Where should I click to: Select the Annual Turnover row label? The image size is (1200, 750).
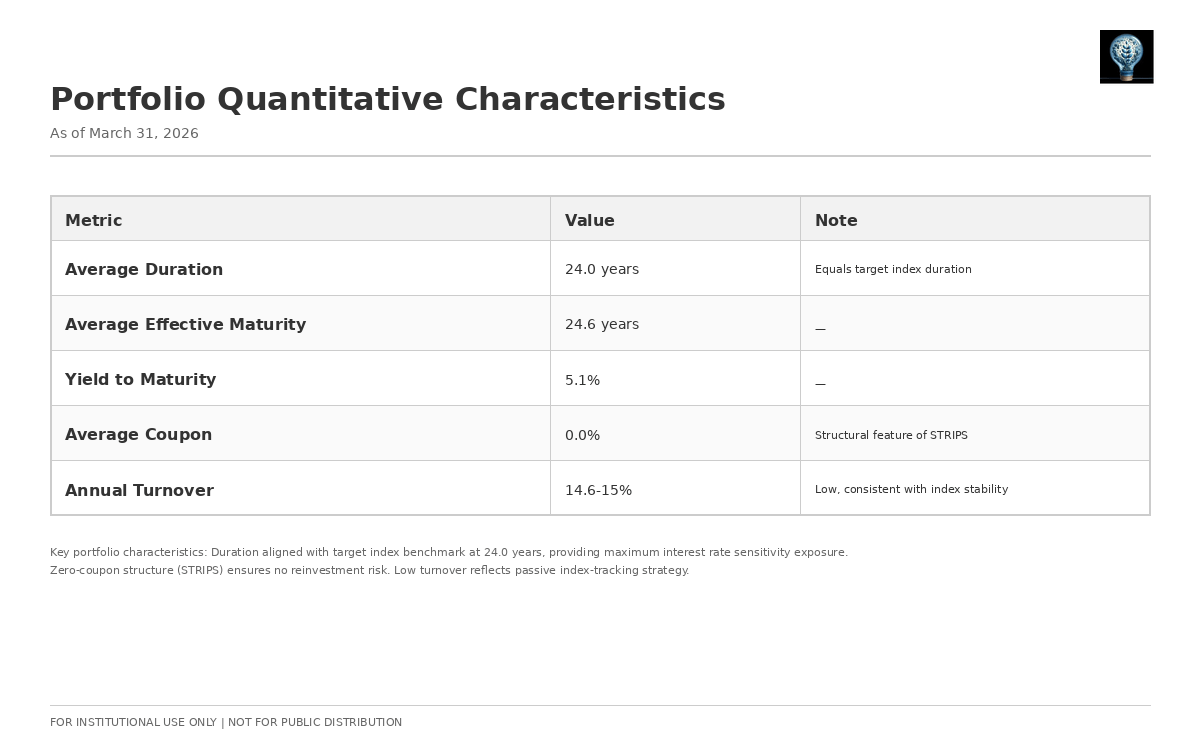coord(139,491)
